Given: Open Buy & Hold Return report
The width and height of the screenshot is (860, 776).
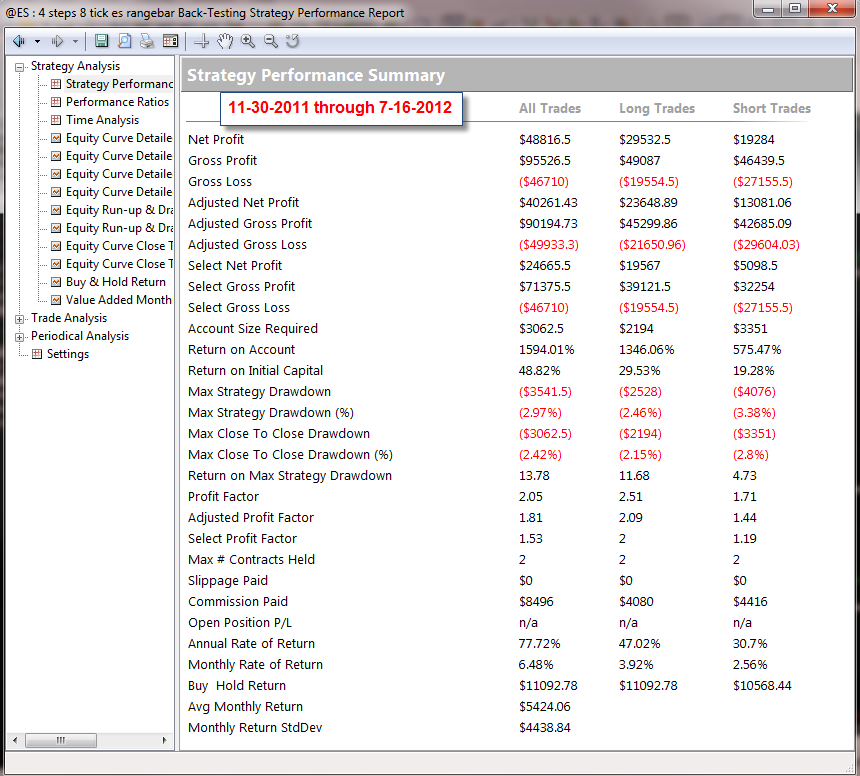Looking at the screenshot, I should click(x=115, y=282).
